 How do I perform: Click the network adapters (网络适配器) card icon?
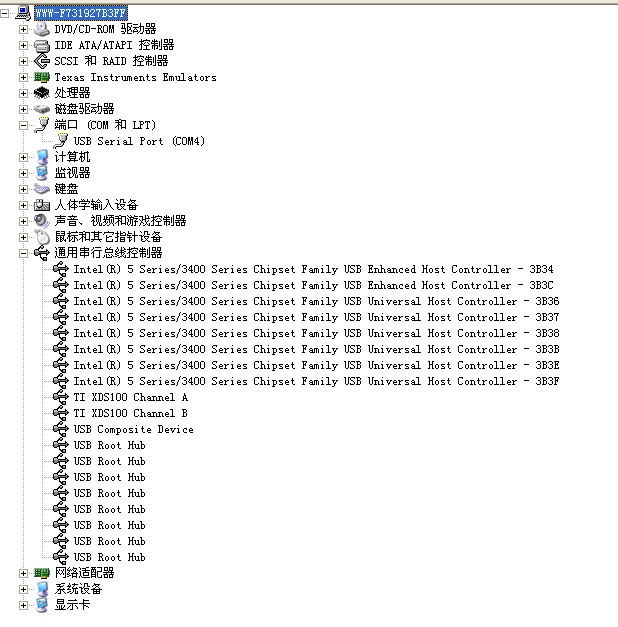coord(42,573)
